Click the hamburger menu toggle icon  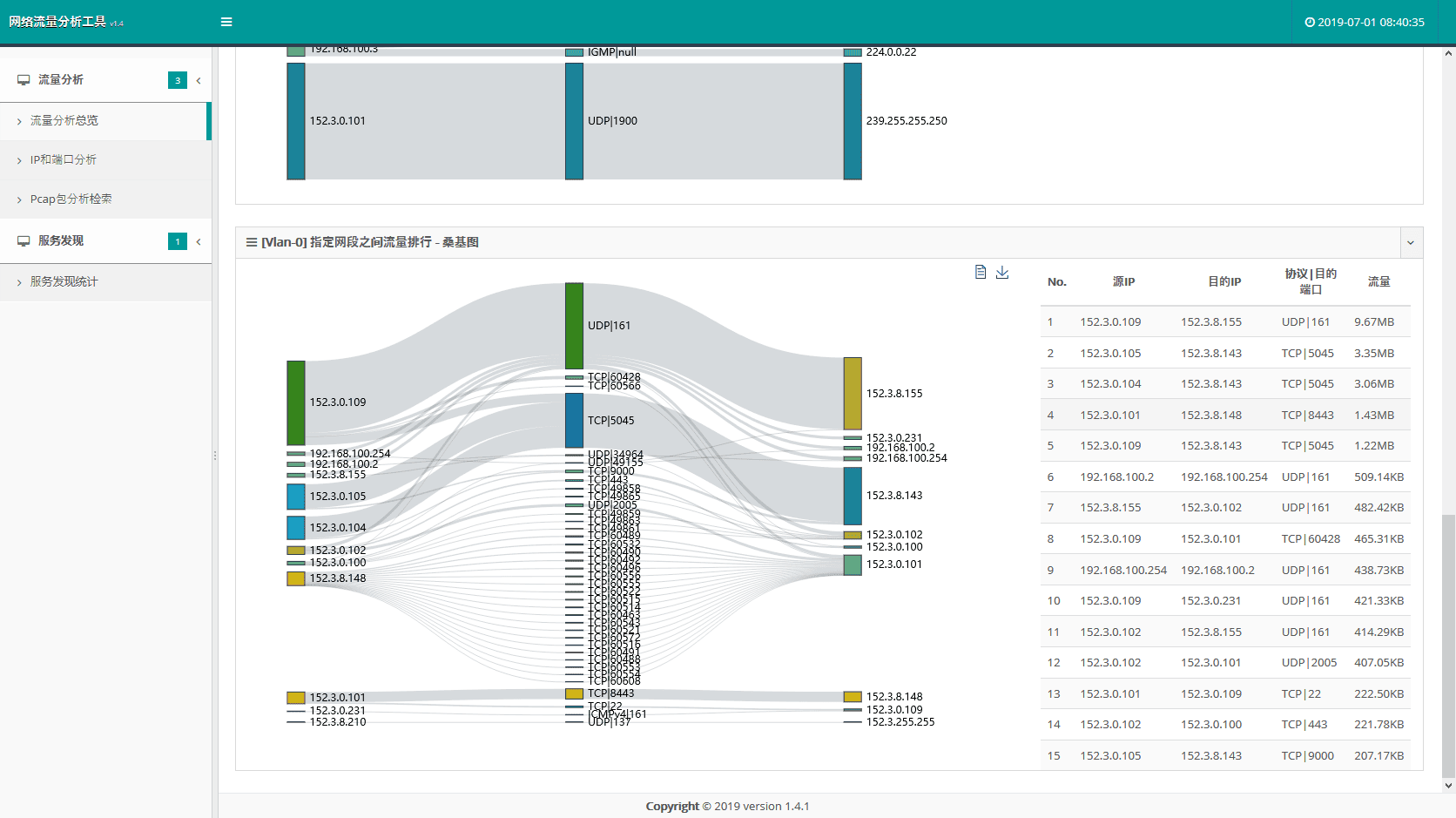click(x=226, y=22)
